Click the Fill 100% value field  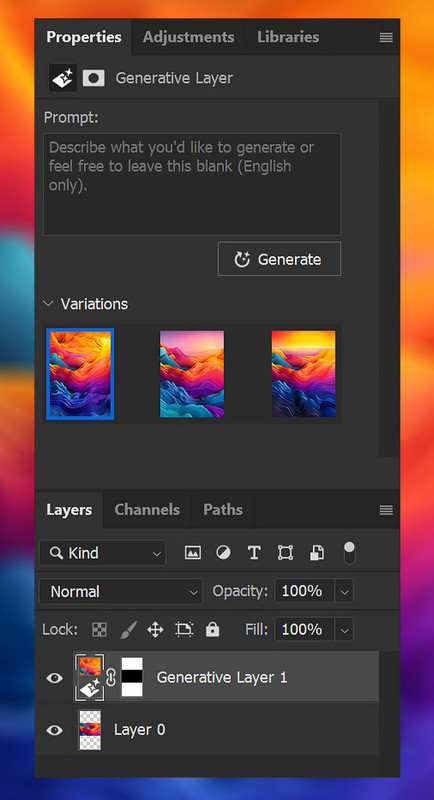point(304,630)
